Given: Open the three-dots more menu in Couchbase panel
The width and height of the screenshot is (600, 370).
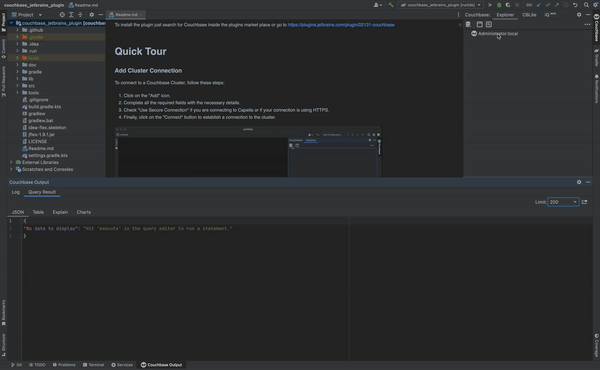Looking at the screenshot, I should (x=587, y=24).
